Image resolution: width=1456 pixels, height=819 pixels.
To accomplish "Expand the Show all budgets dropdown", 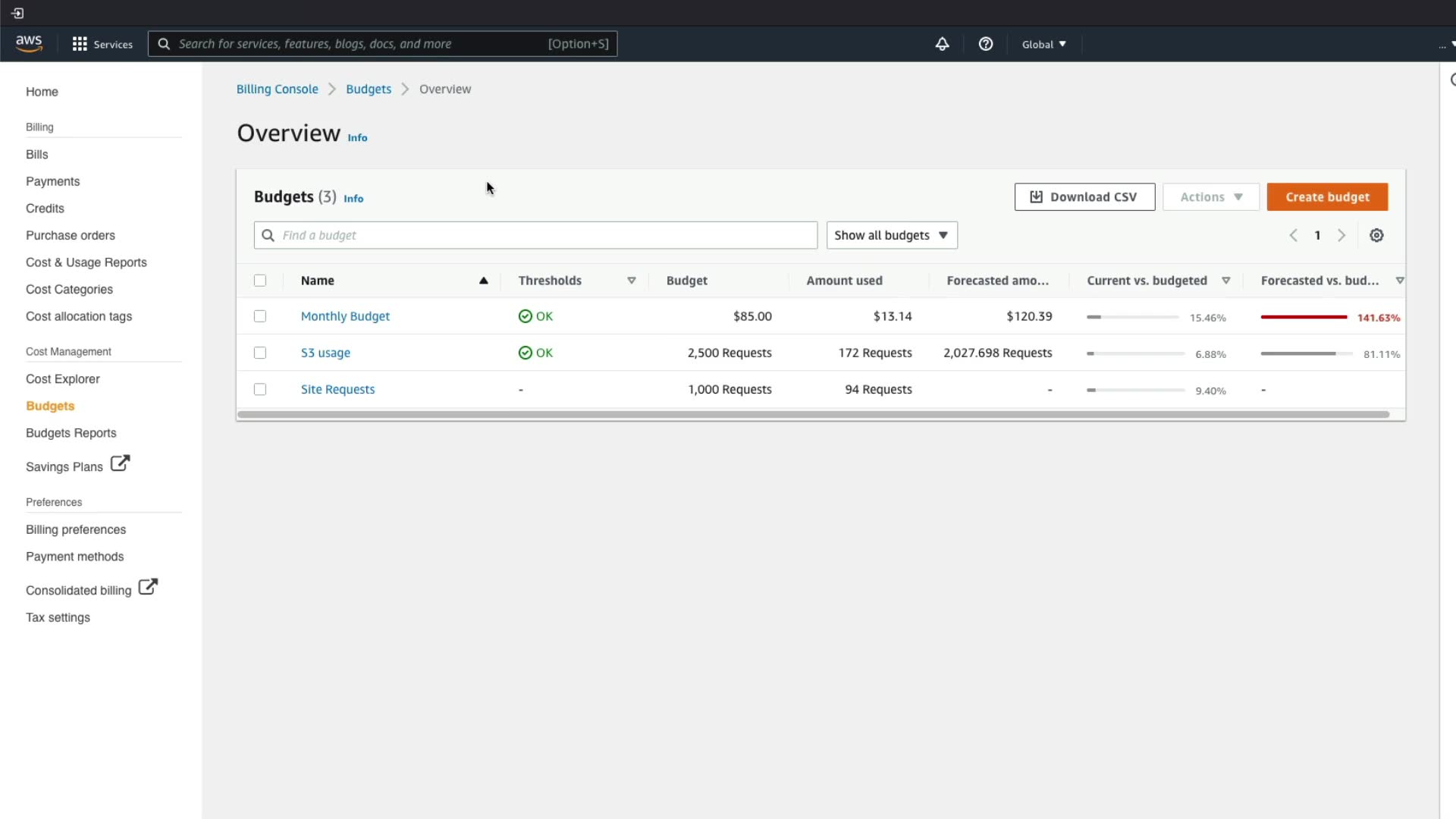I will point(892,235).
